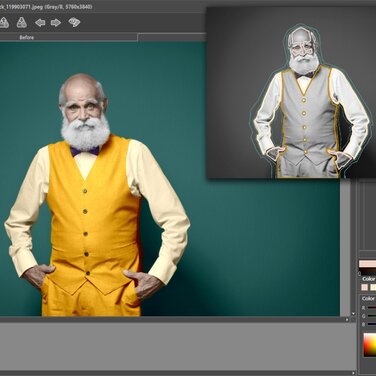
Task: Pick the second small cream swatch under Color
Action: point(373,287)
